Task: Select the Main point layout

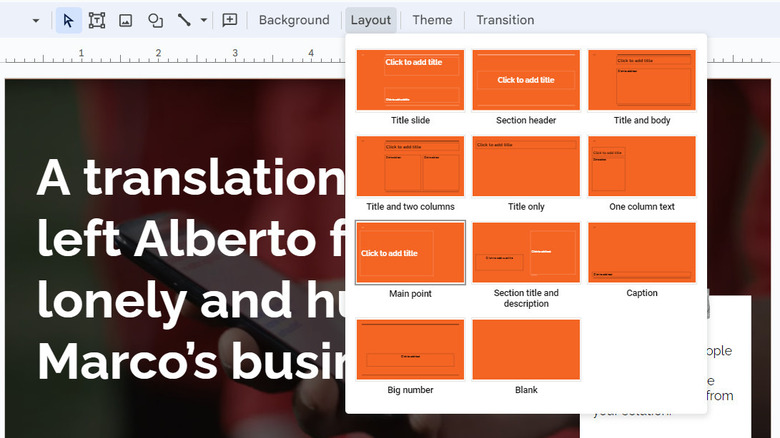Action: [410, 253]
